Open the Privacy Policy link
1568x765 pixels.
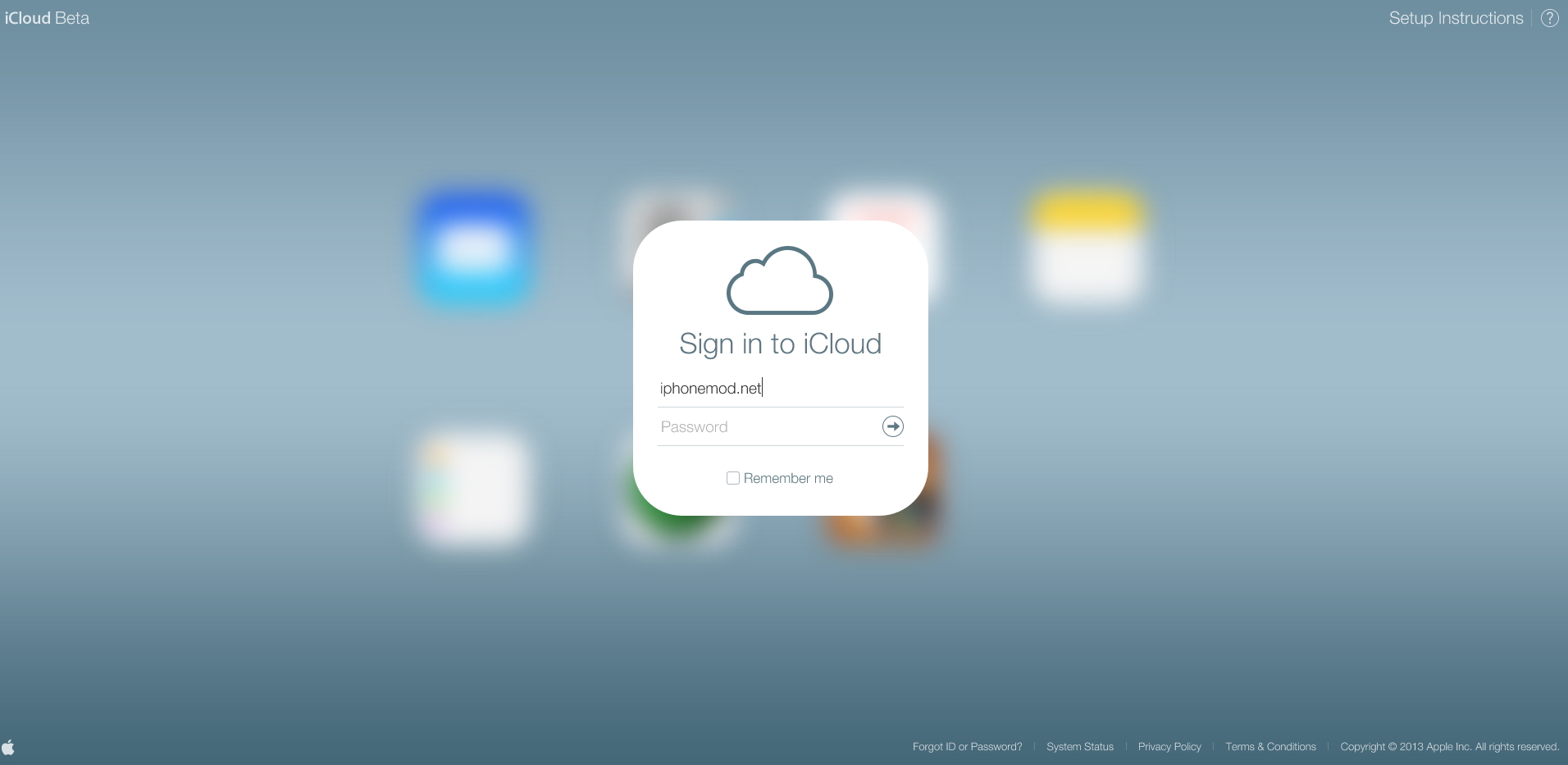pos(1169,747)
